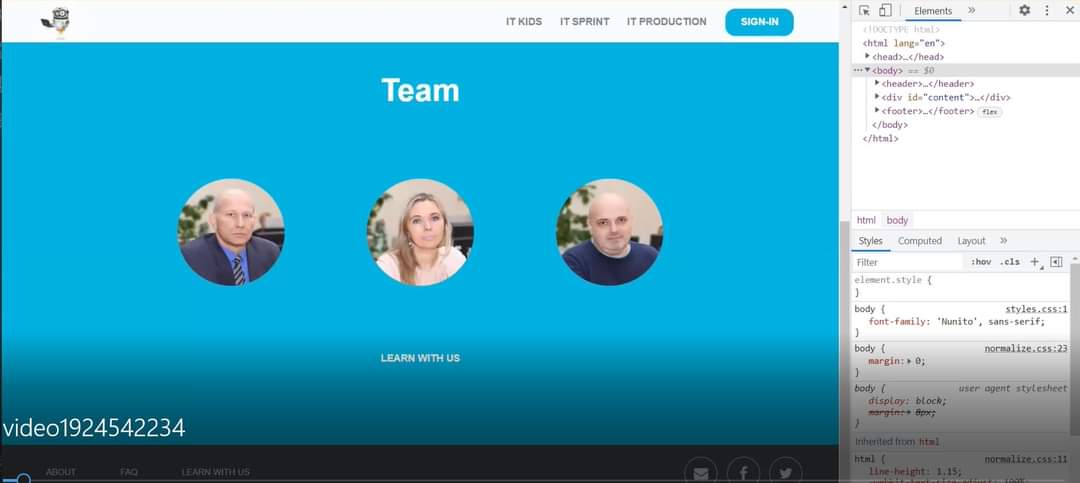Click the display: block declaration
Image resolution: width=1080 pixels, height=483 pixels.
pos(907,401)
